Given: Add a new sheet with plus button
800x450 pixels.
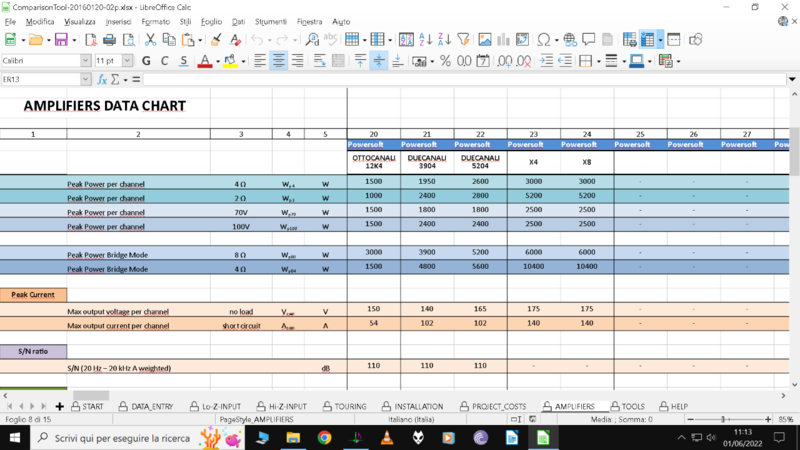Looking at the screenshot, I should pos(60,407).
